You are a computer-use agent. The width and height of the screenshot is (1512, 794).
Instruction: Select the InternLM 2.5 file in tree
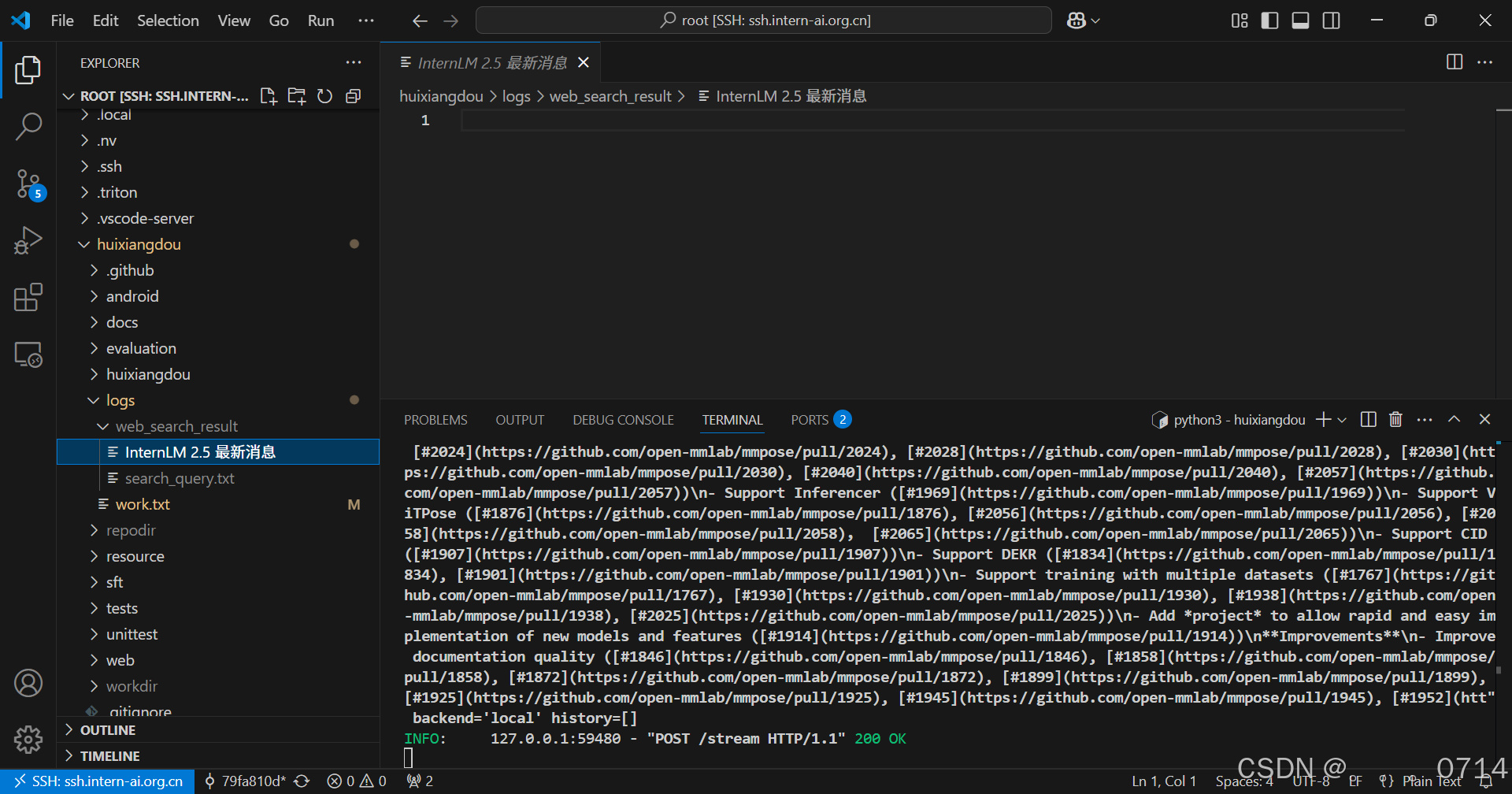218,452
